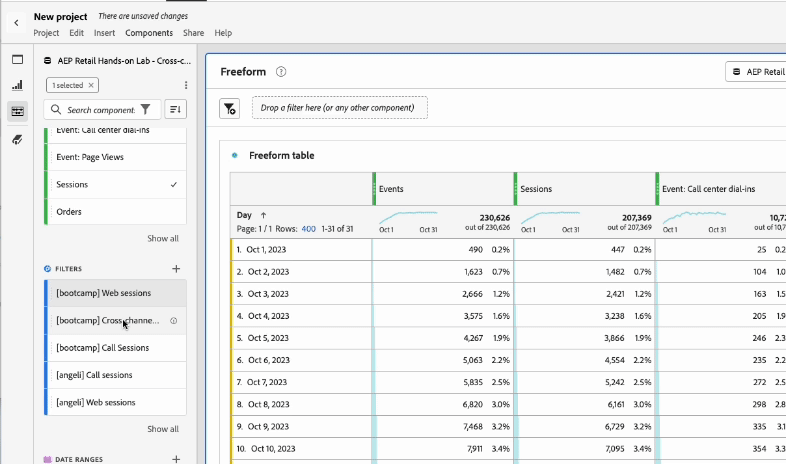Open the Visualizations bar-chart icon in left rail
This screenshot has width=786, height=464.
(x=18, y=85)
